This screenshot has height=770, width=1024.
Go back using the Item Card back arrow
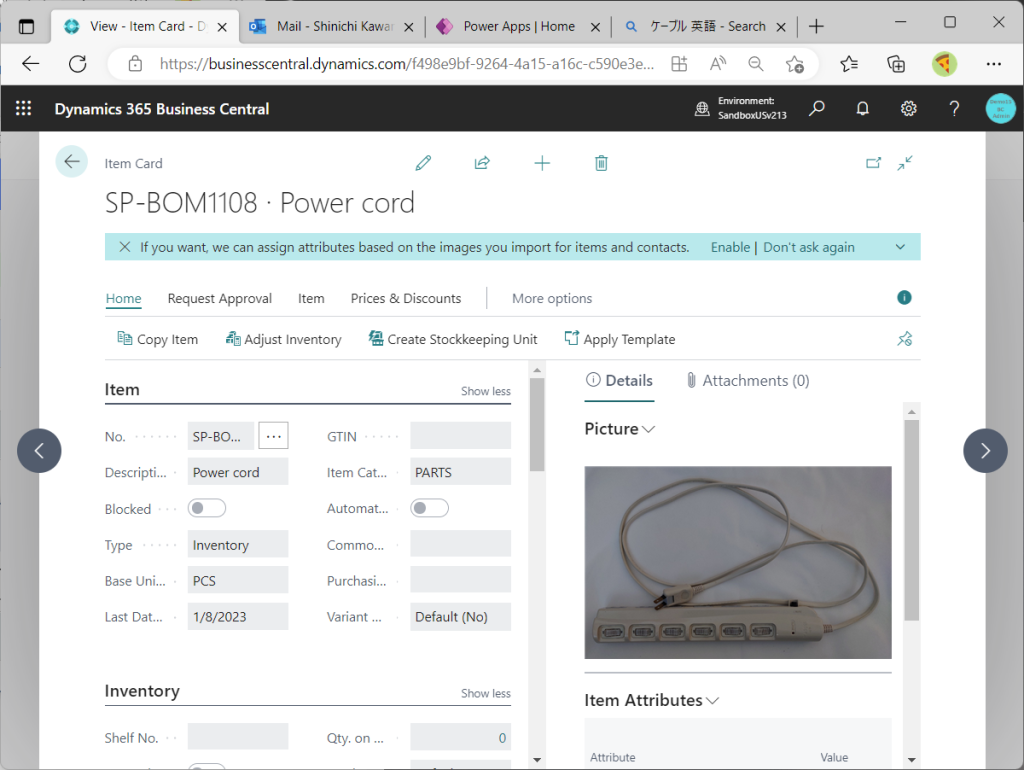coord(72,161)
